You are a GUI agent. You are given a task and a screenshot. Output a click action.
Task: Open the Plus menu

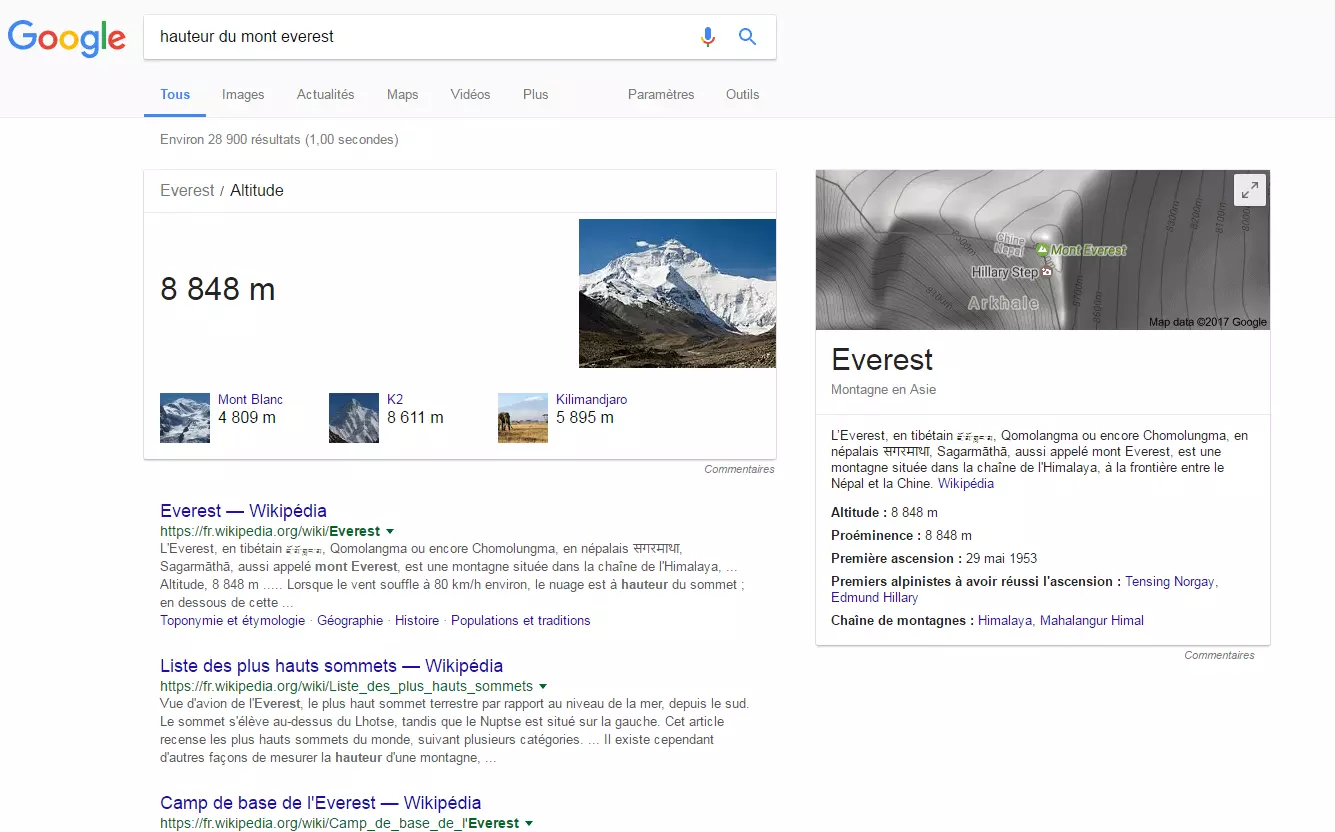pyautogui.click(x=536, y=94)
